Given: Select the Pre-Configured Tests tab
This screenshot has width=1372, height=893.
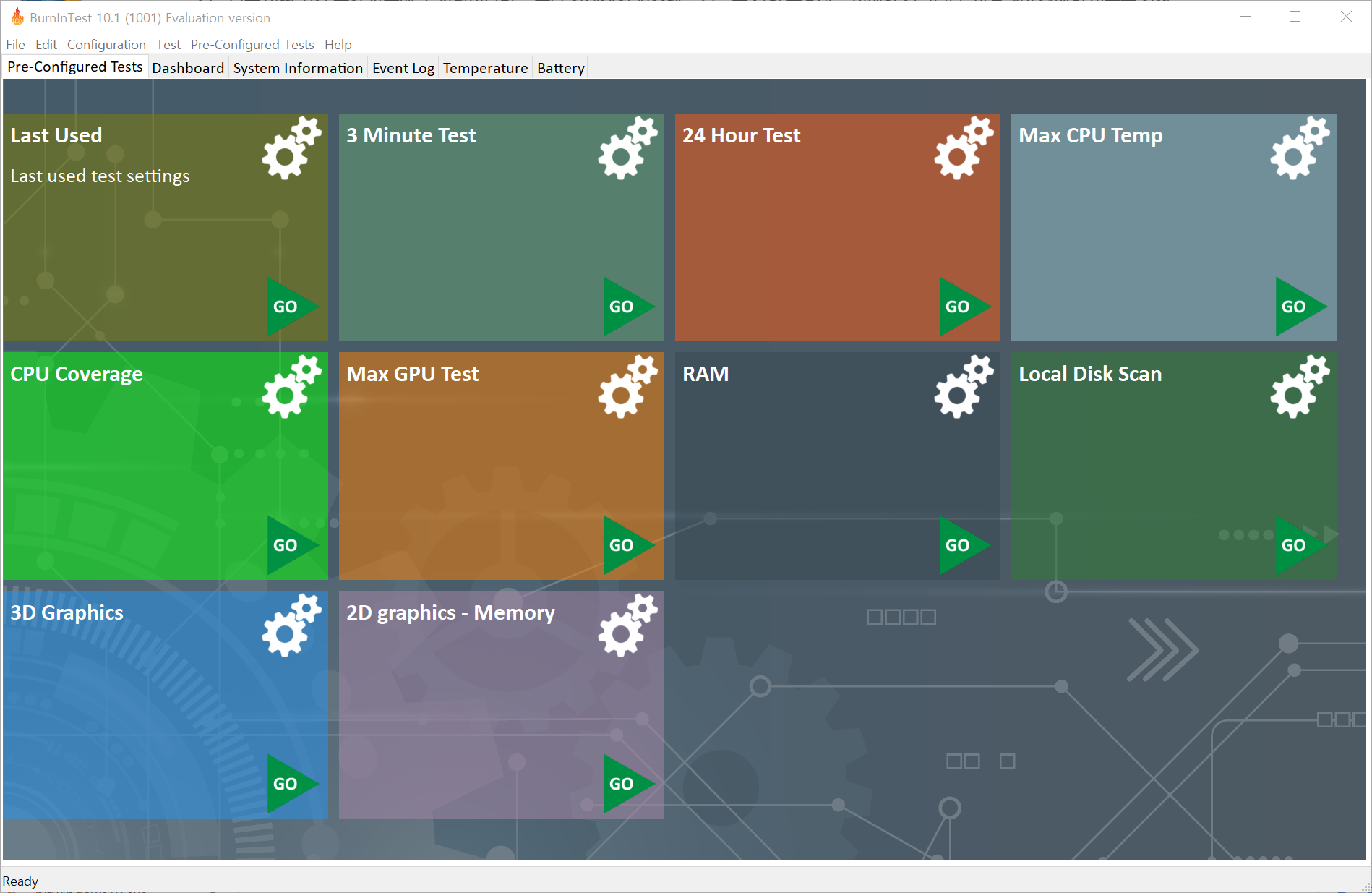Looking at the screenshot, I should click(75, 67).
